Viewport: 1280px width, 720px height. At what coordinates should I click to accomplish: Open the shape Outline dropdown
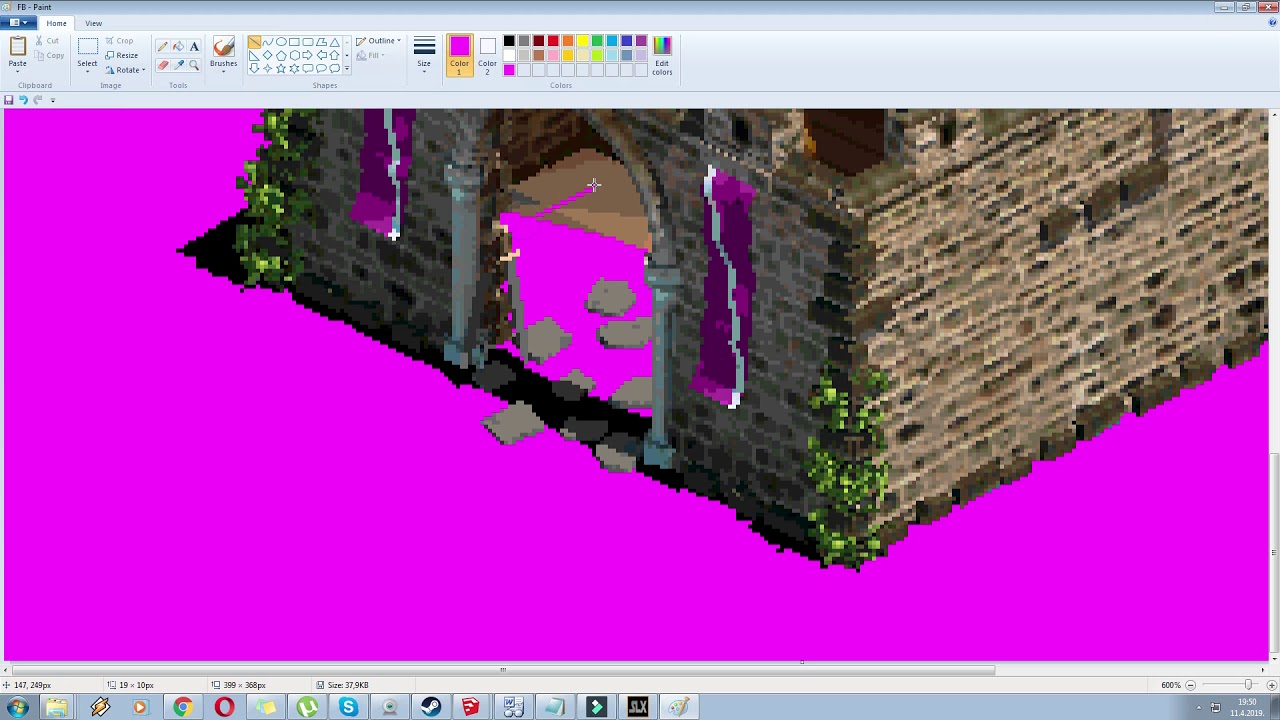(x=378, y=41)
